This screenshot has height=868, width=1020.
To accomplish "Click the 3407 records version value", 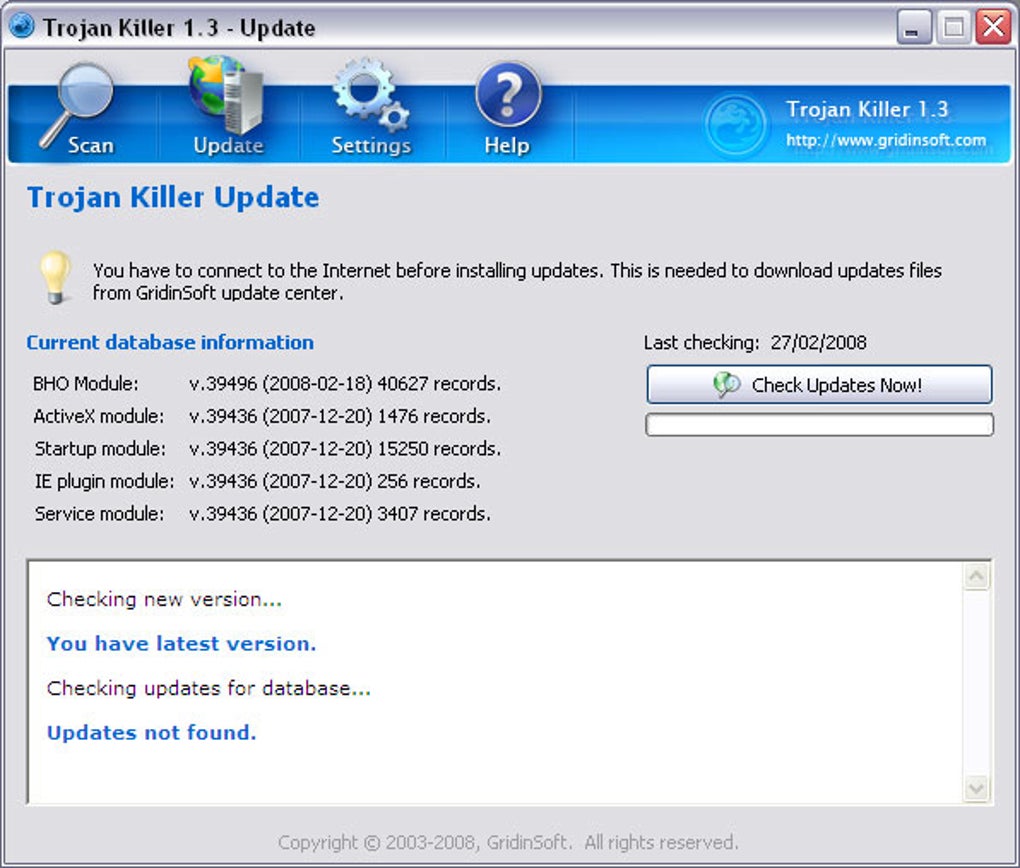I will click(340, 513).
